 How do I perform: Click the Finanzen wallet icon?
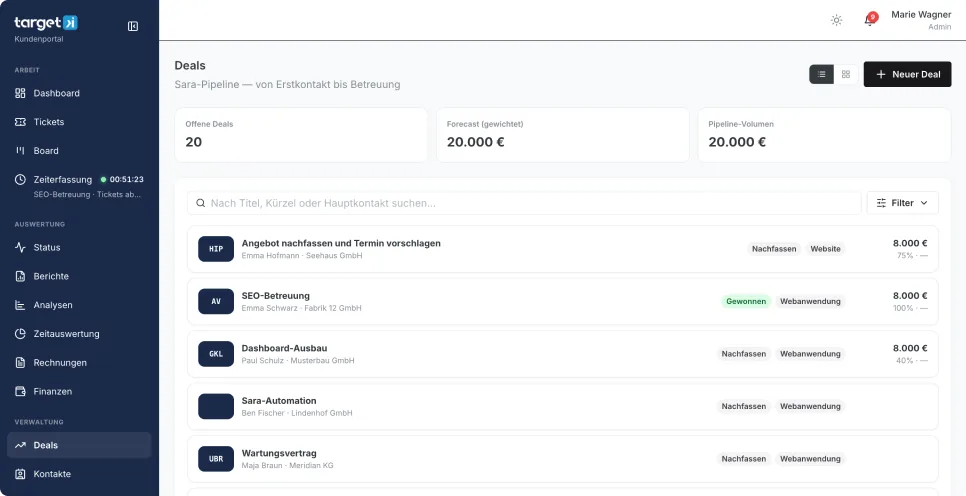pos(20,391)
